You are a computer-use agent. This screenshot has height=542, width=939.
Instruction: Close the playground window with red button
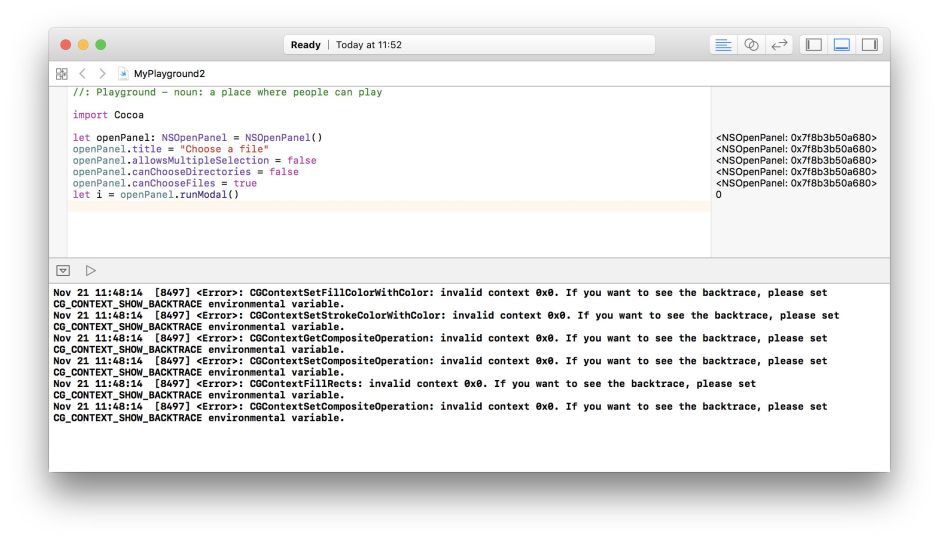click(x=66, y=45)
